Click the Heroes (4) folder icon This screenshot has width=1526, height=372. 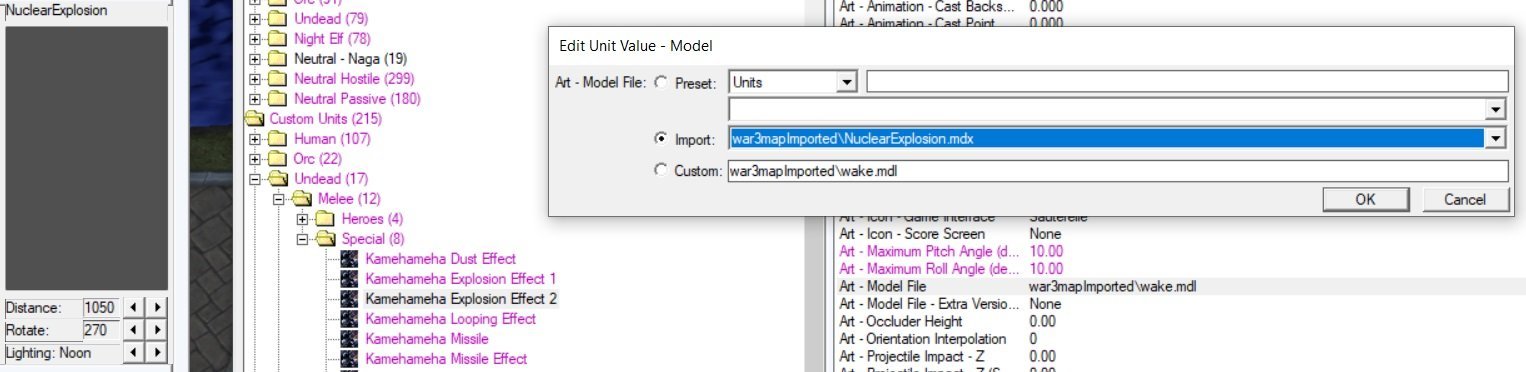pos(326,219)
